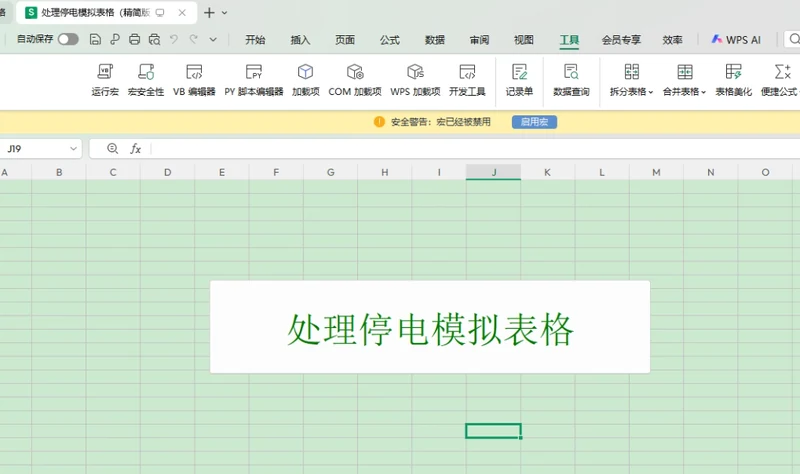Select column J header

(x=493, y=172)
